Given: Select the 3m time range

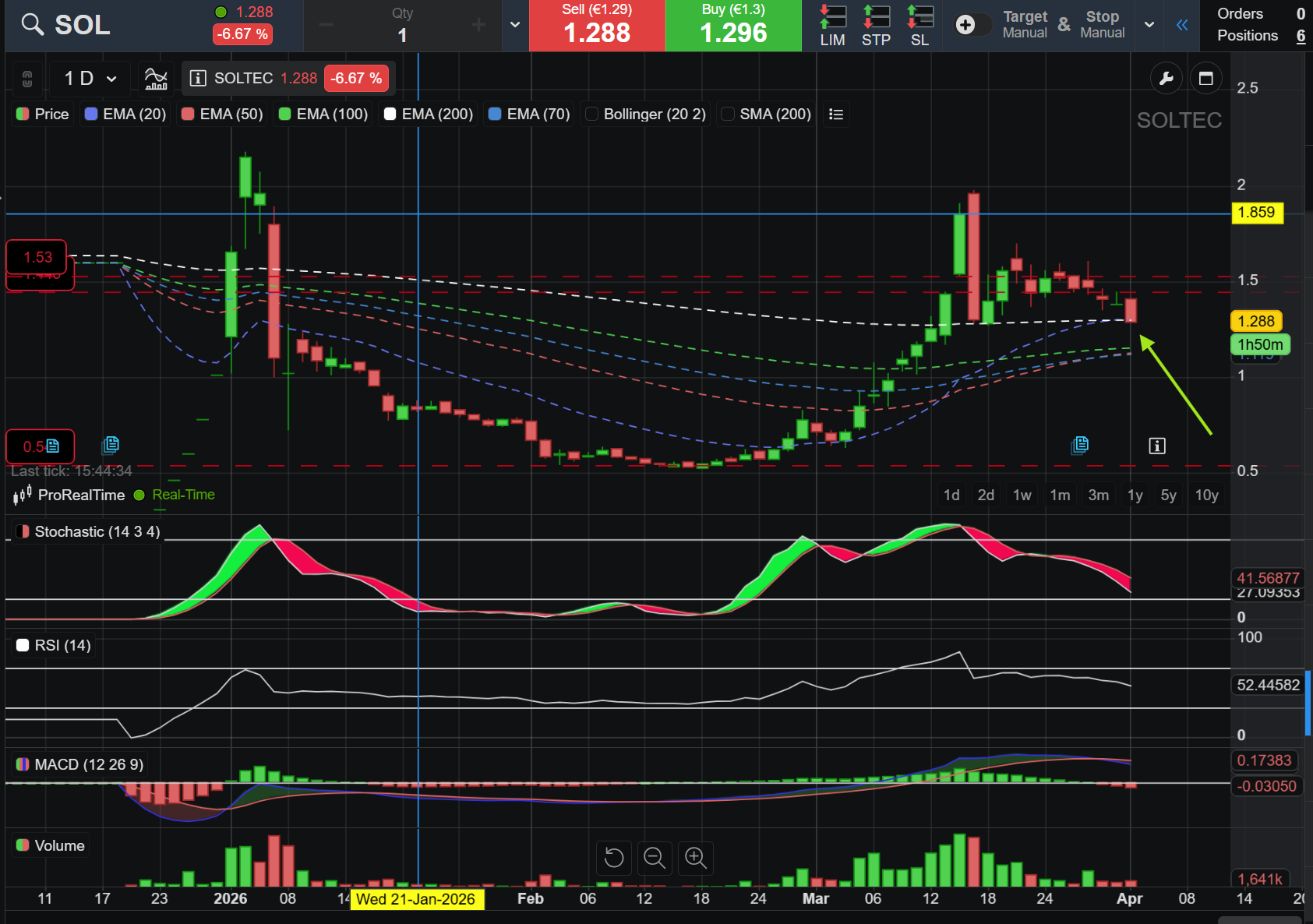Looking at the screenshot, I should point(1098,495).
